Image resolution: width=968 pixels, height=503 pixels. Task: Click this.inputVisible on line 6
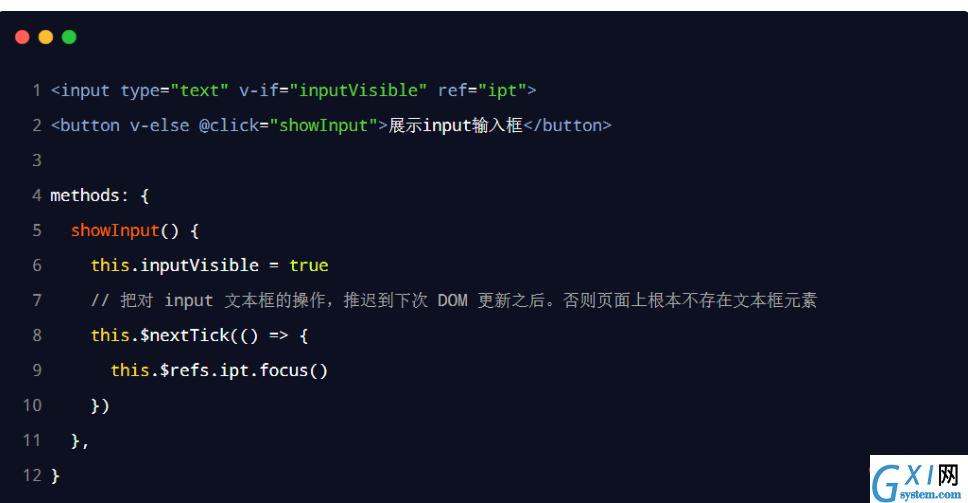click(x=175, y=265)
